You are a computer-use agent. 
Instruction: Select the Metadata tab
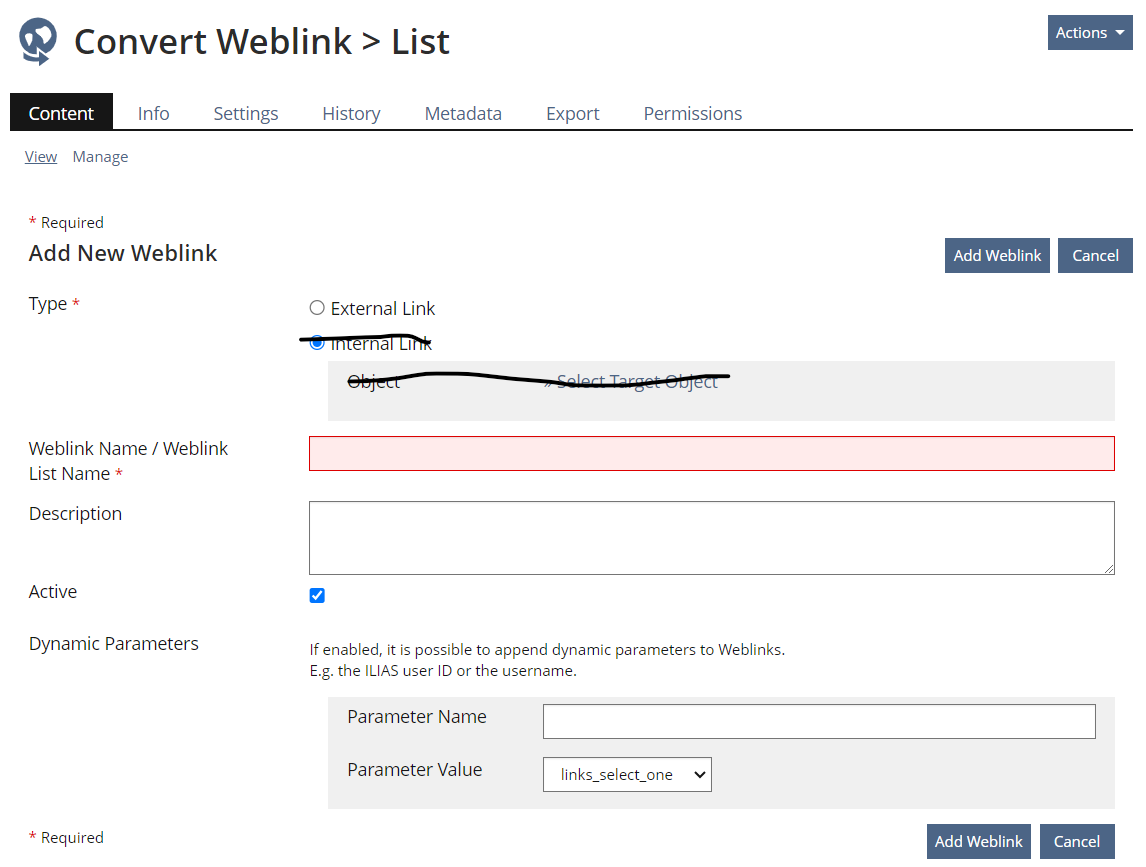click(x=463, y=113)
